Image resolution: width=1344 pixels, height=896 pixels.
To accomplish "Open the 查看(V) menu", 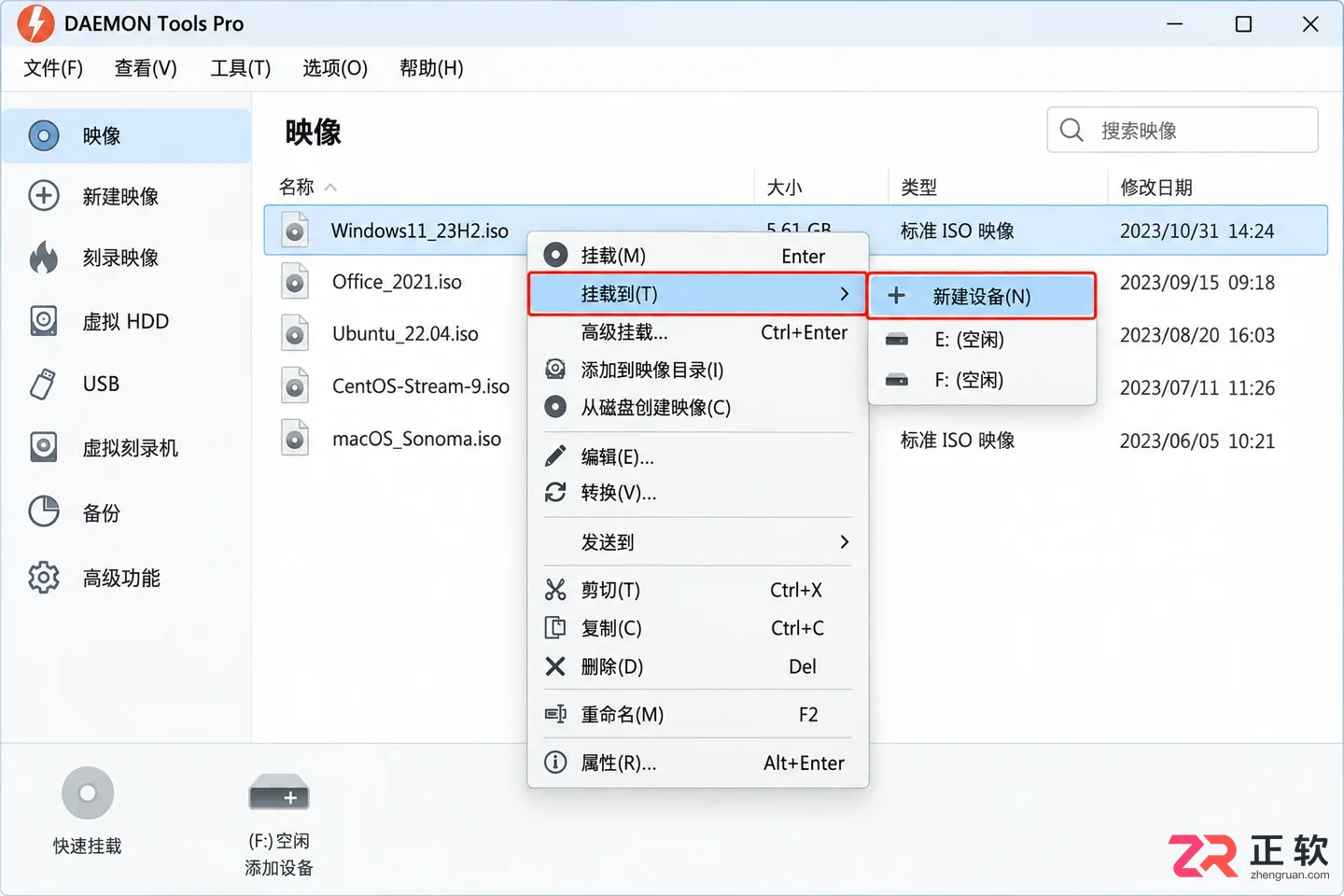I will (146, 68).
